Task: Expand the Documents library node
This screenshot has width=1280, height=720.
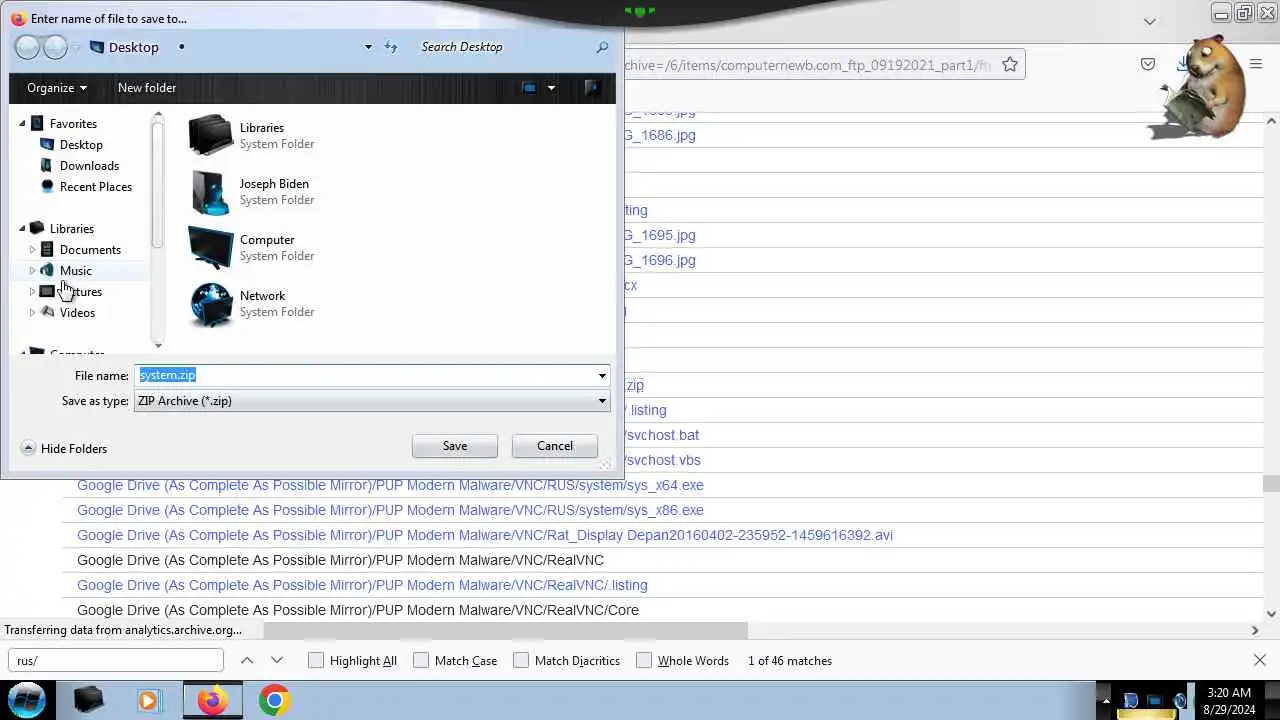Action: click(32, 250)
